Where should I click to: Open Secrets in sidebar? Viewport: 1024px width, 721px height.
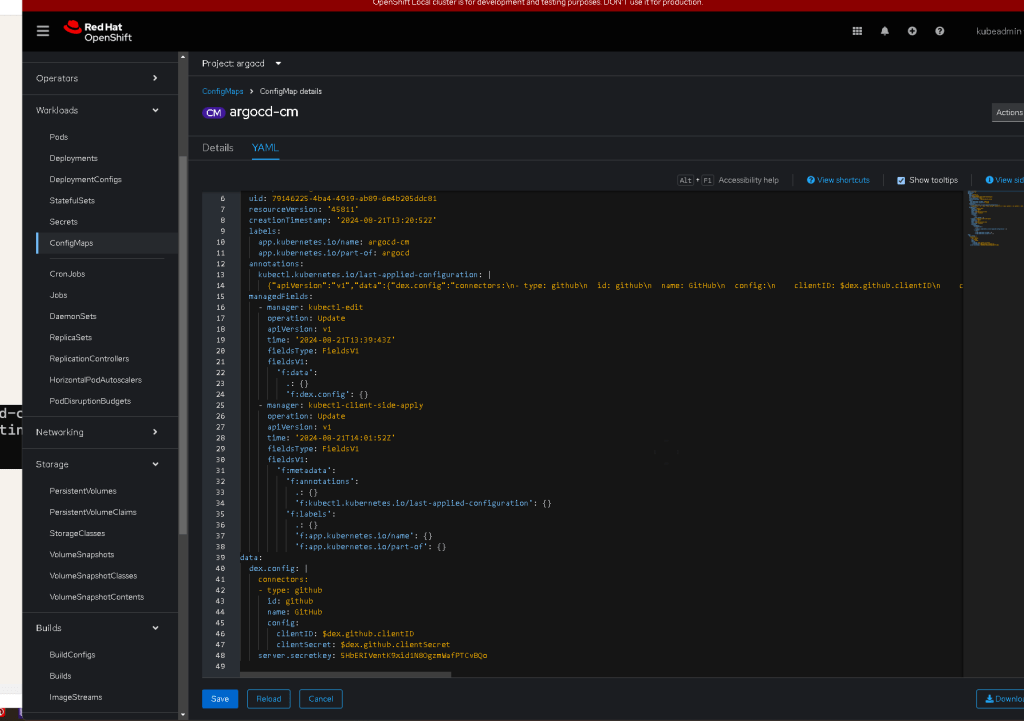coord(63,222)
